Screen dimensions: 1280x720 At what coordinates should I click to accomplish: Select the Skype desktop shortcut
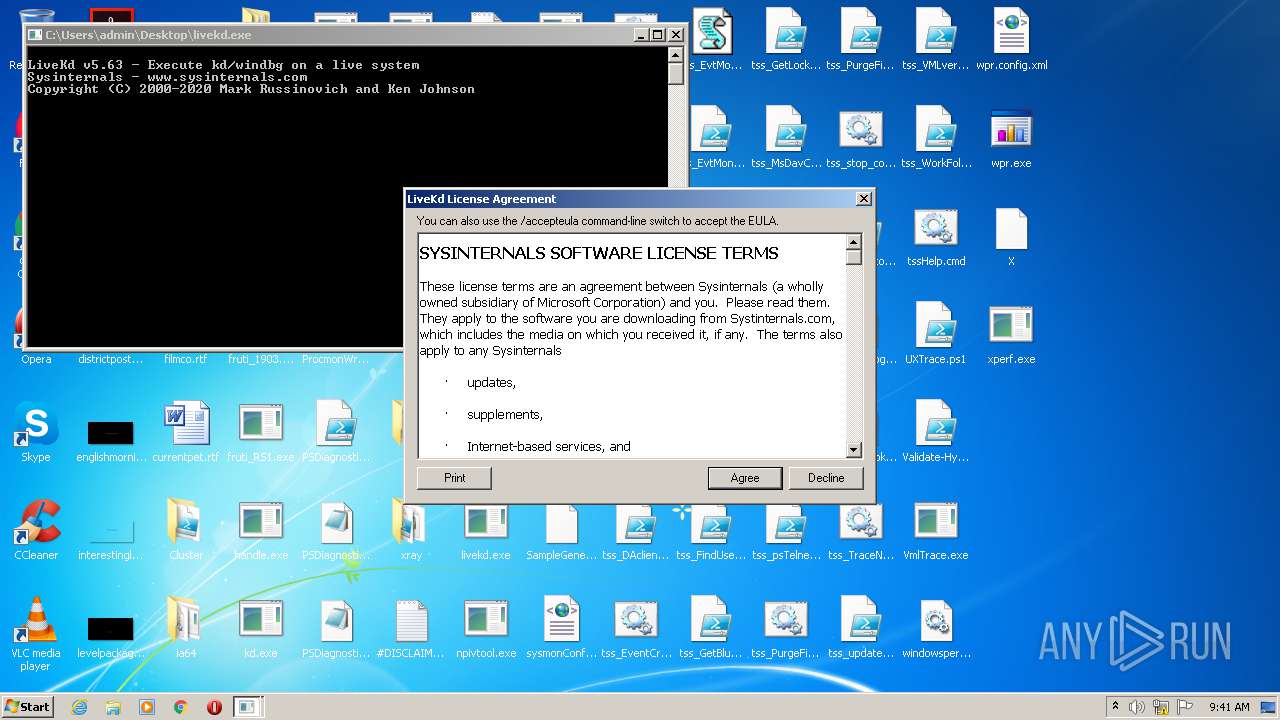click(36, 433)
